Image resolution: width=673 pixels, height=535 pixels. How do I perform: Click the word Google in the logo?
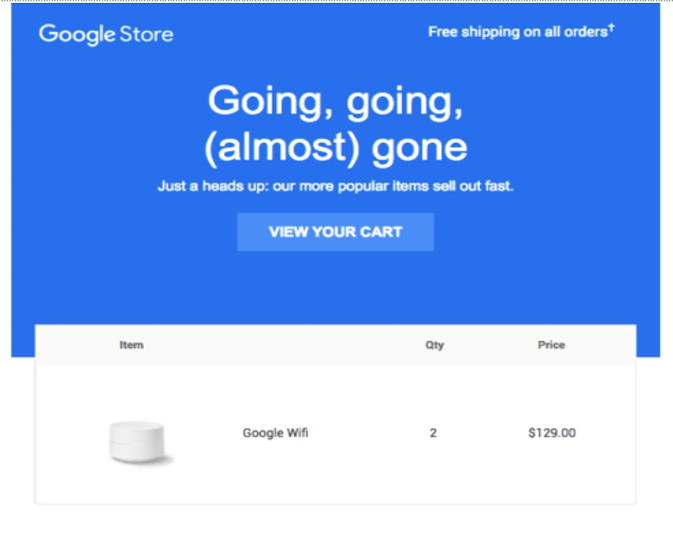[x=77, y=34]
